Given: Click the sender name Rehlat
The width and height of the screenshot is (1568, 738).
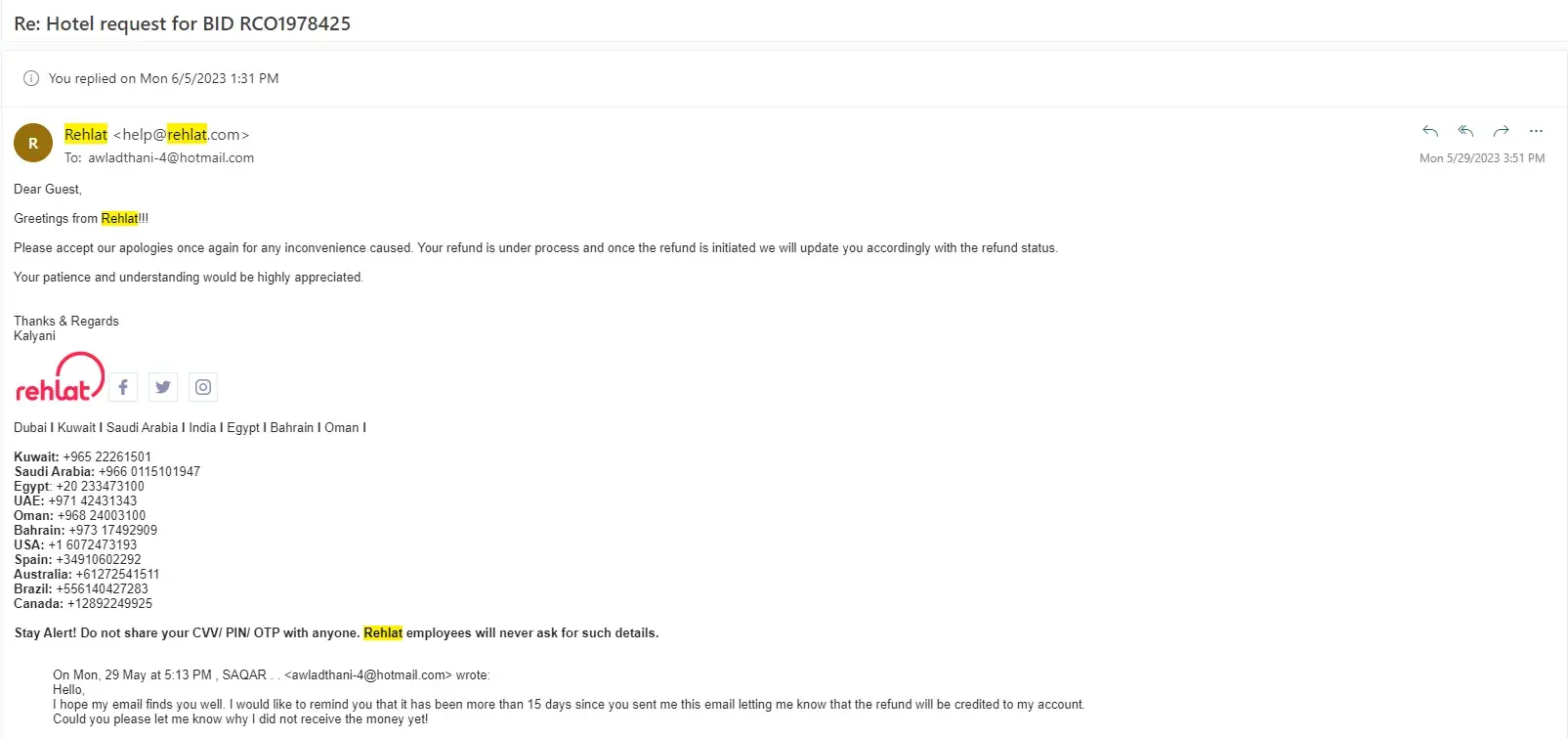Looking at the screenshot, I should tap(86, 135).
